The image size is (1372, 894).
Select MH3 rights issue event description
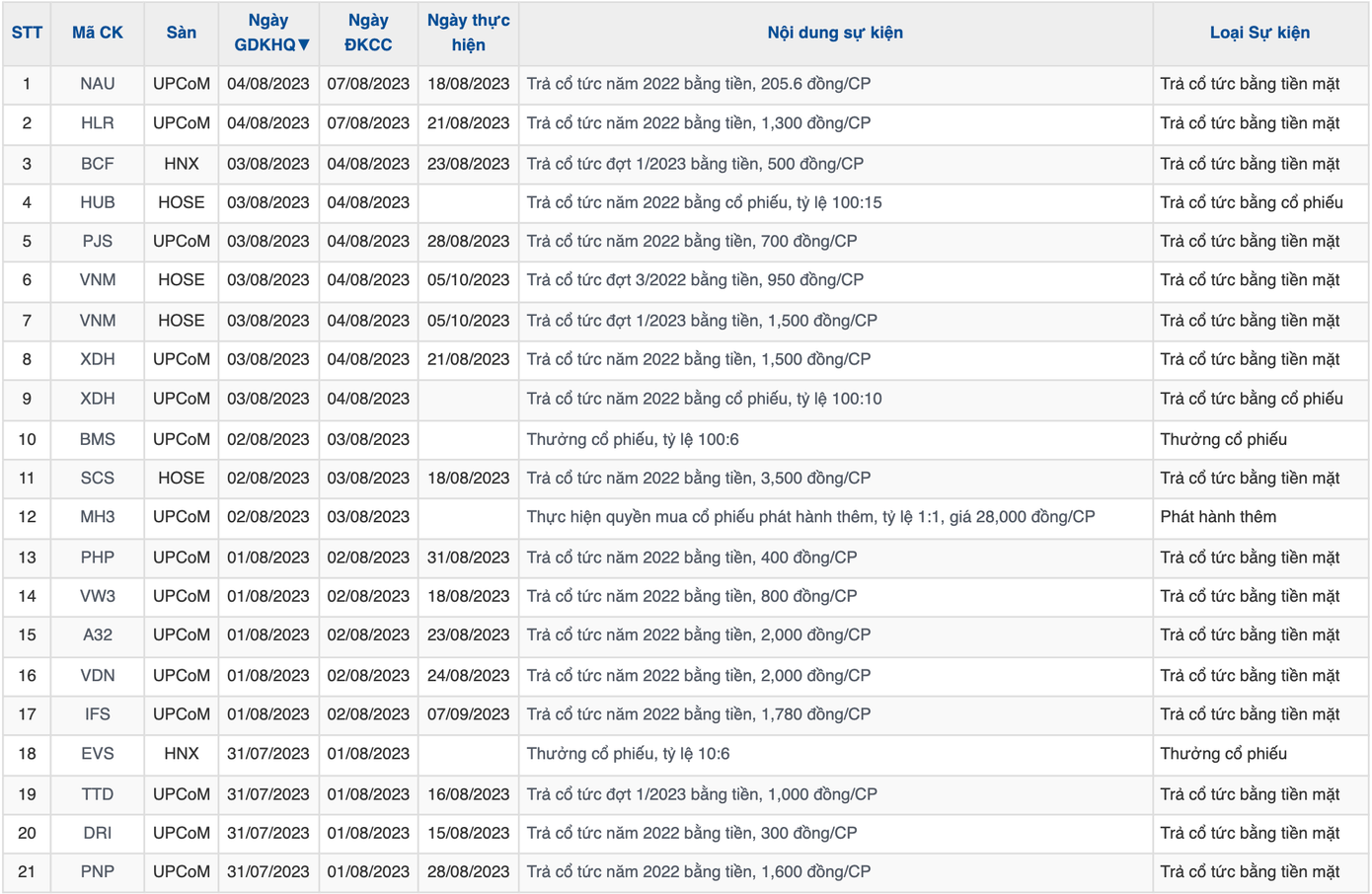pyautogui.click(x=810, y=517)
